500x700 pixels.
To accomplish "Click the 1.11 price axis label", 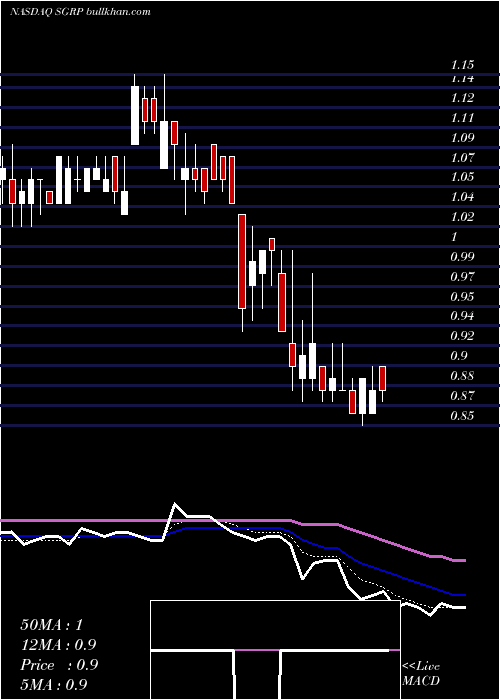I will (x=462, y=118).
